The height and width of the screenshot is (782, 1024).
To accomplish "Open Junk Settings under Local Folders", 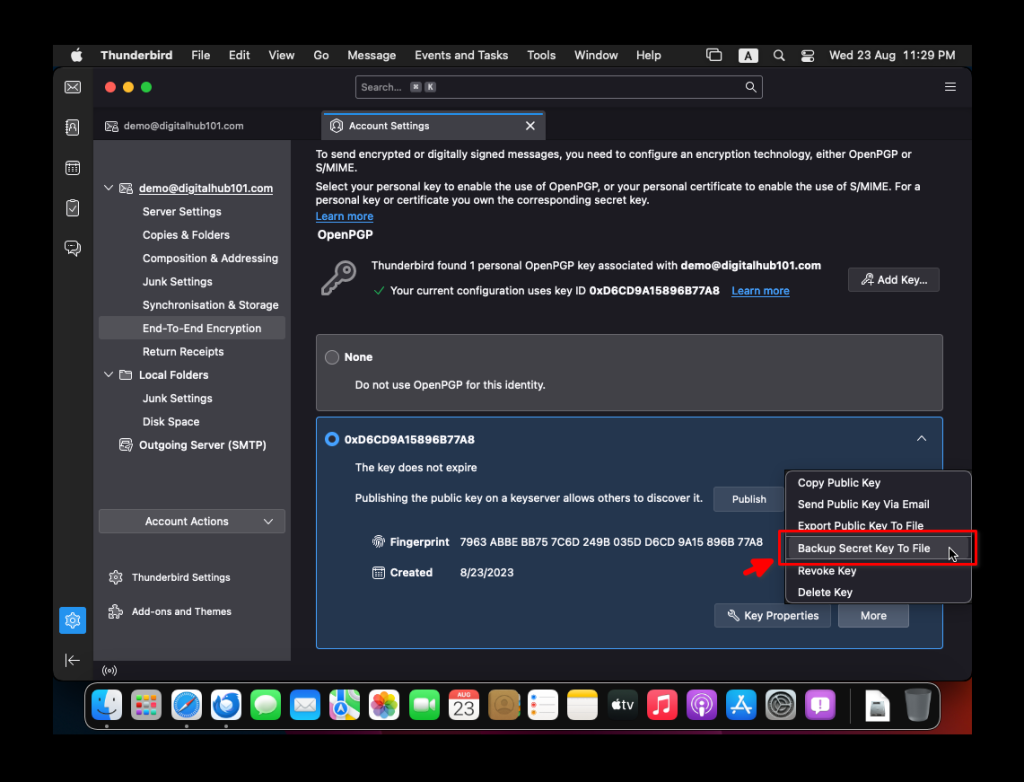I will (178, 399).
